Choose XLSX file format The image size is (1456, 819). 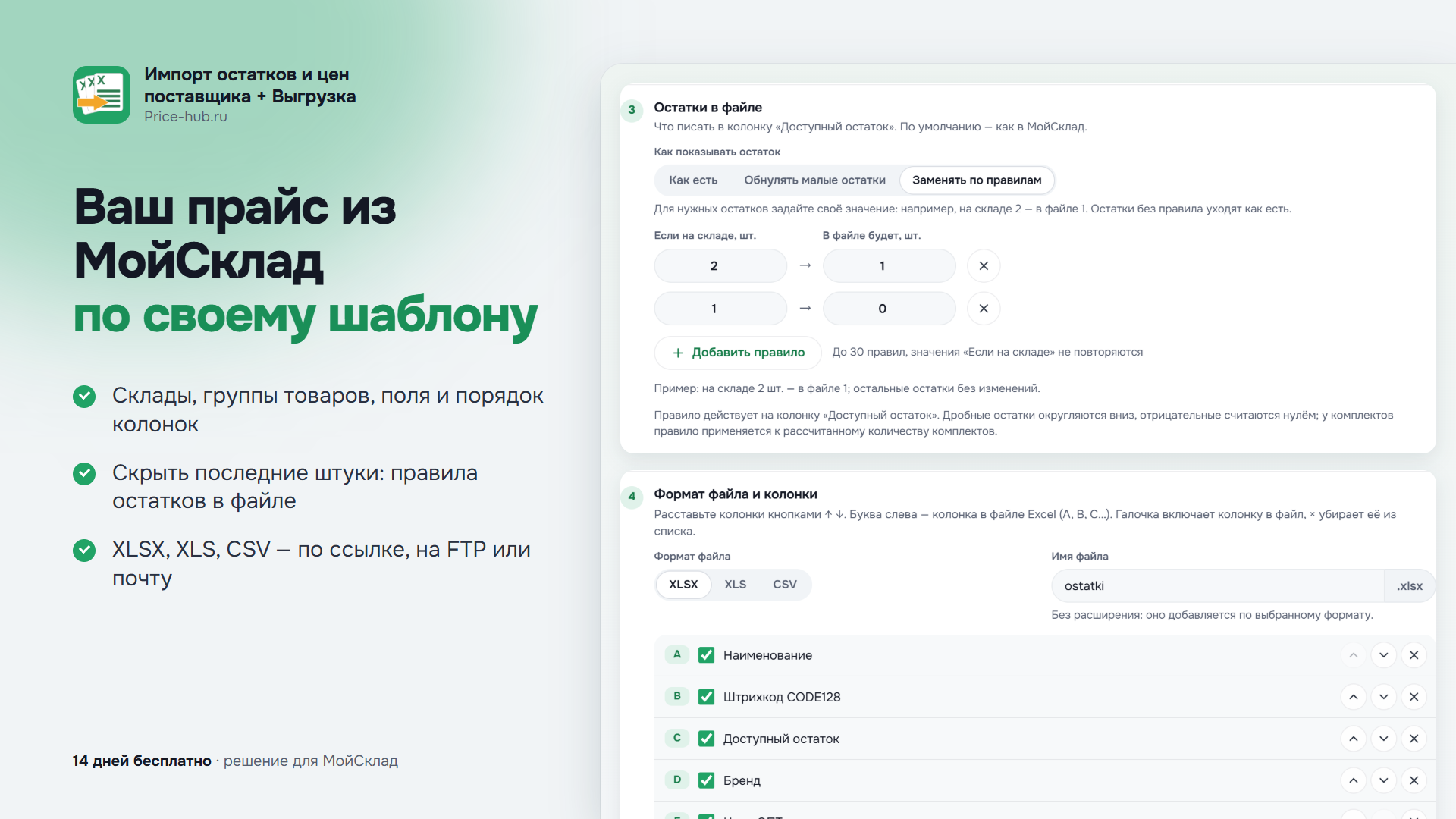683,585
